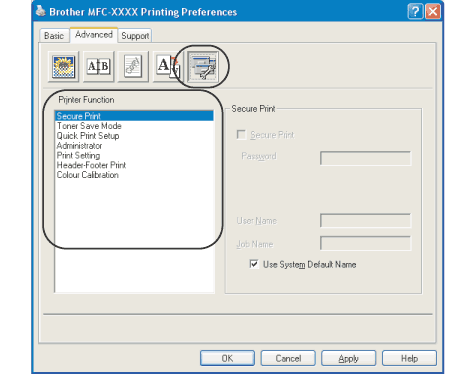Click the question mark help icon
Viewport: 472px width, 374px height.
[x=415, y=12]
